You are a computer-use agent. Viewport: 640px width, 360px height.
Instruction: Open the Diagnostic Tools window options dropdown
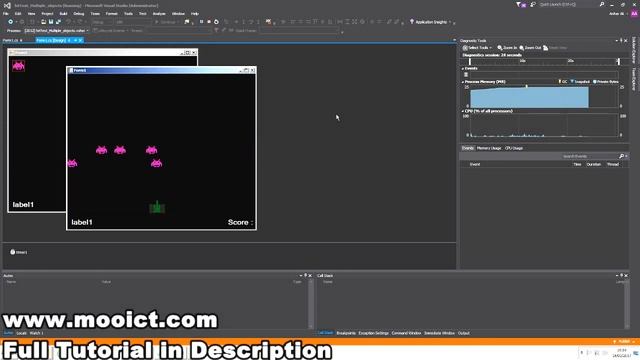(617, 41)
